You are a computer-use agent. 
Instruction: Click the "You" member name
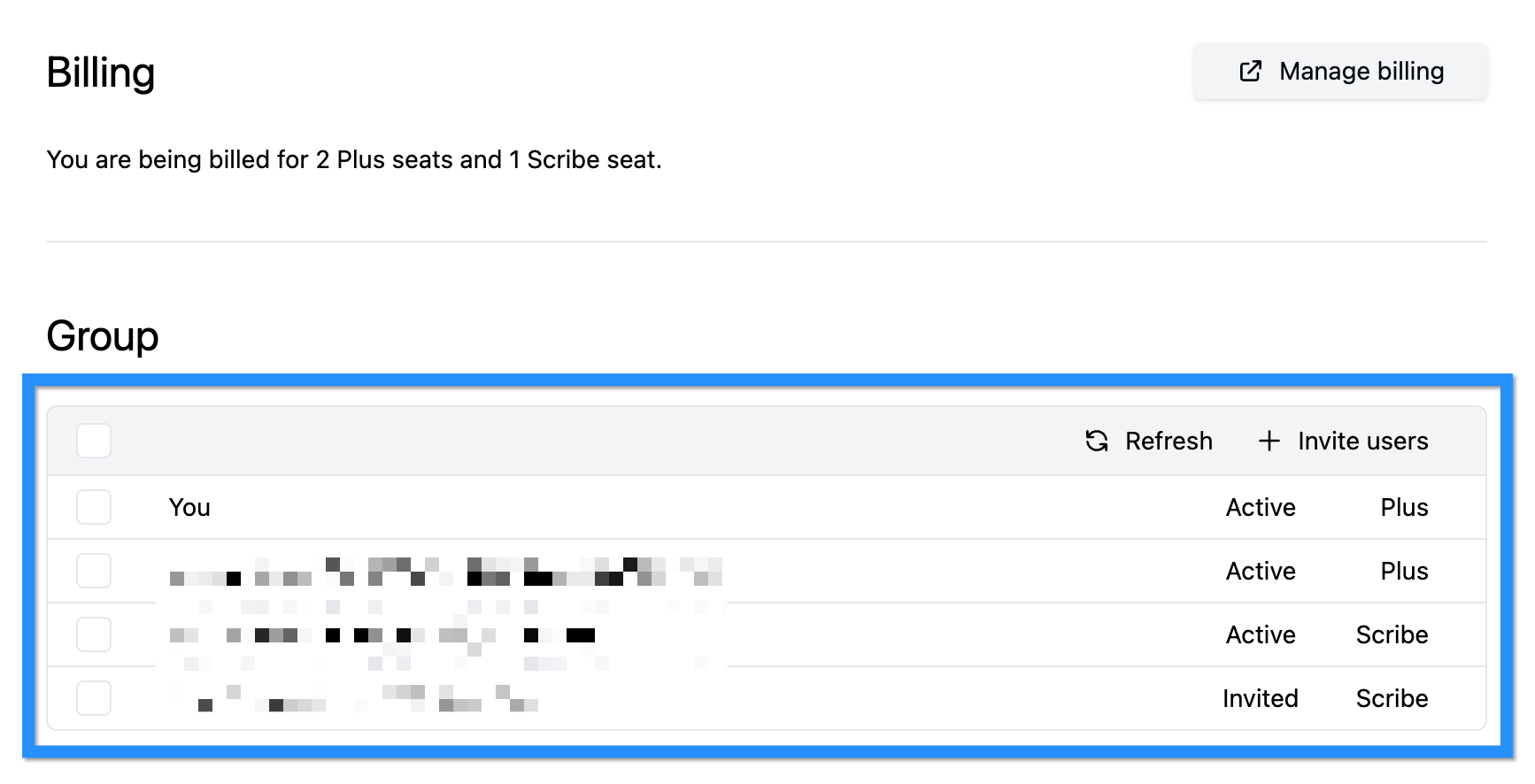tap(189, 507)
